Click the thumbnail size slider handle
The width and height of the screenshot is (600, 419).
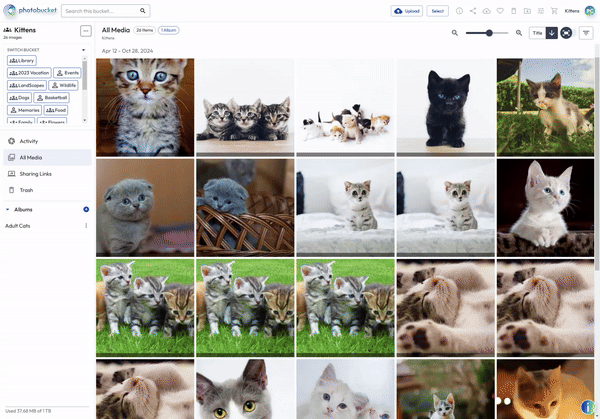point(489,33)
